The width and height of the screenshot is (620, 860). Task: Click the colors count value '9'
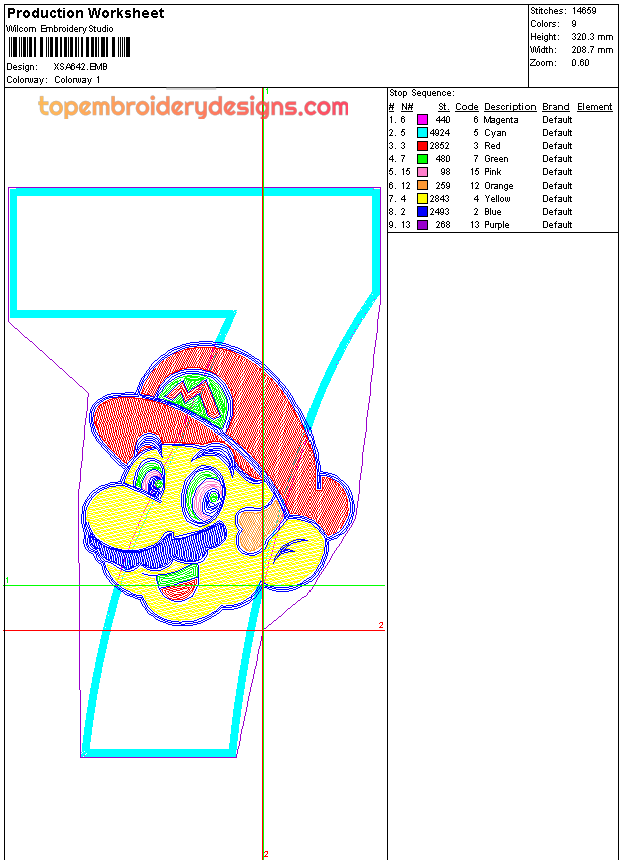pyautogui.click(x=574, y=24)
